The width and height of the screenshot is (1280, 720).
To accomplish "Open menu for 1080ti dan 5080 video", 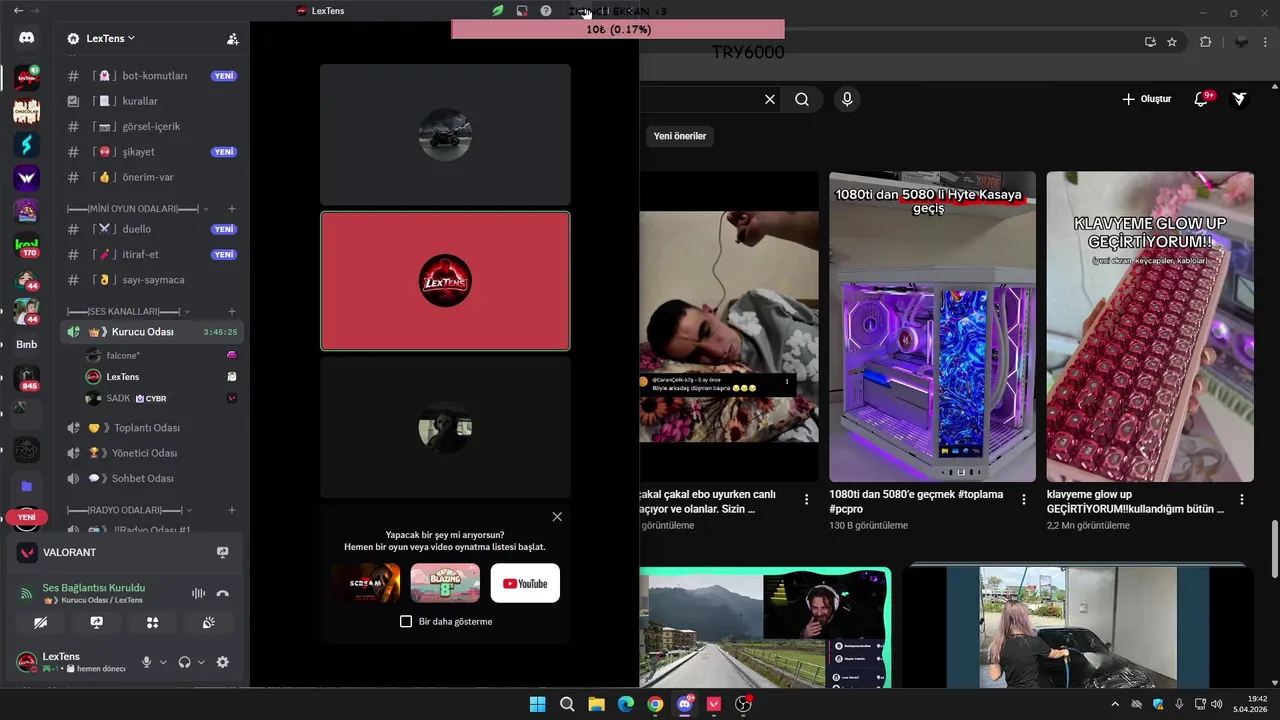I will coord(1024,499).
